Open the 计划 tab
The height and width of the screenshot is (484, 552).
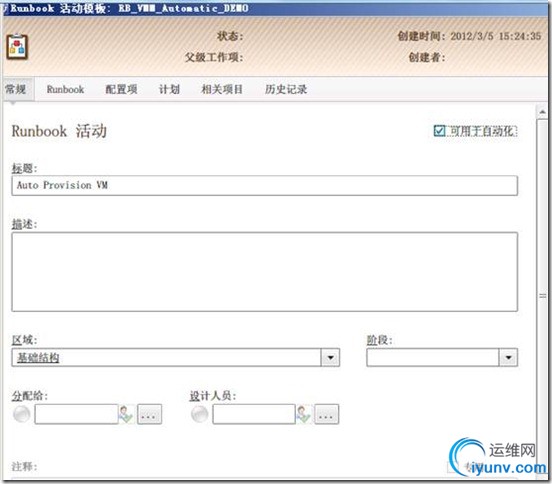169,89
